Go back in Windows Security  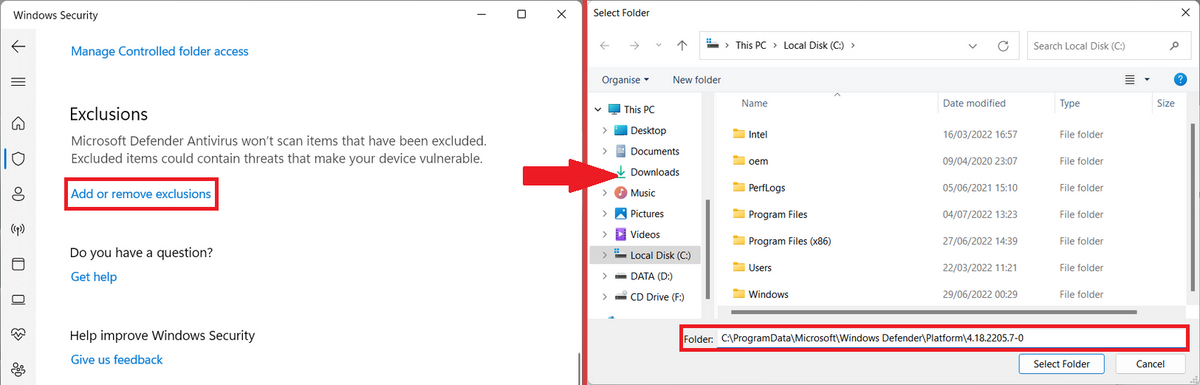(18, 47)
